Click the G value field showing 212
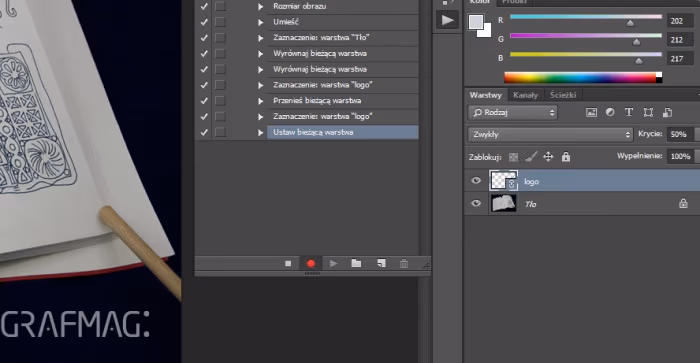This screenshot has height=363, width=700. click(680, 40)
